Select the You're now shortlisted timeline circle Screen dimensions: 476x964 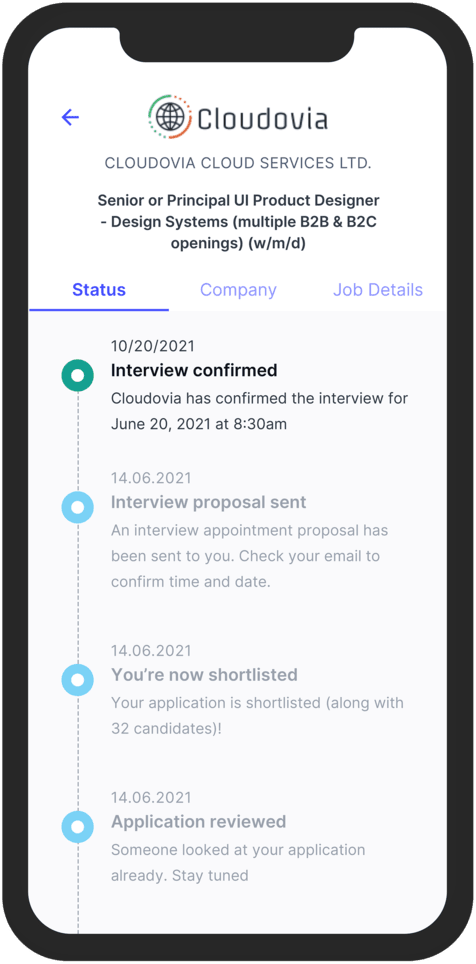77,680
